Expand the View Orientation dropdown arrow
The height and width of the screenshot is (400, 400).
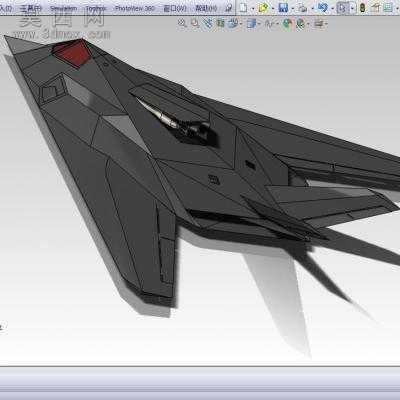pos(241,24)
